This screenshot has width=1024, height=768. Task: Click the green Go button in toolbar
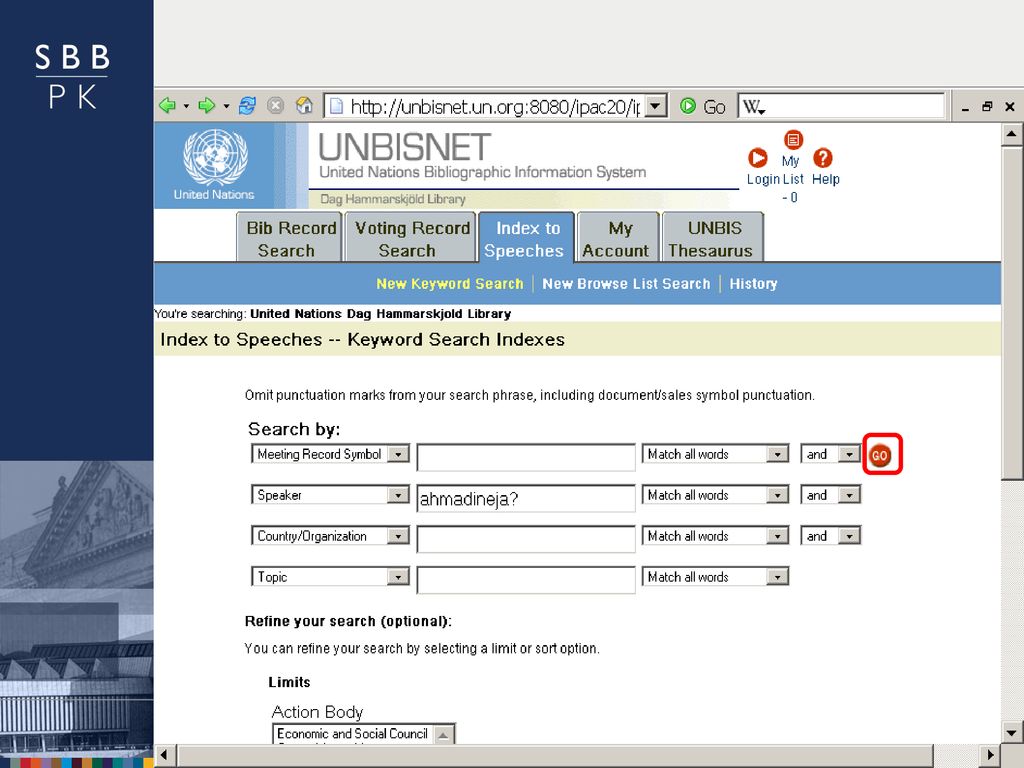tap(702, 106)
